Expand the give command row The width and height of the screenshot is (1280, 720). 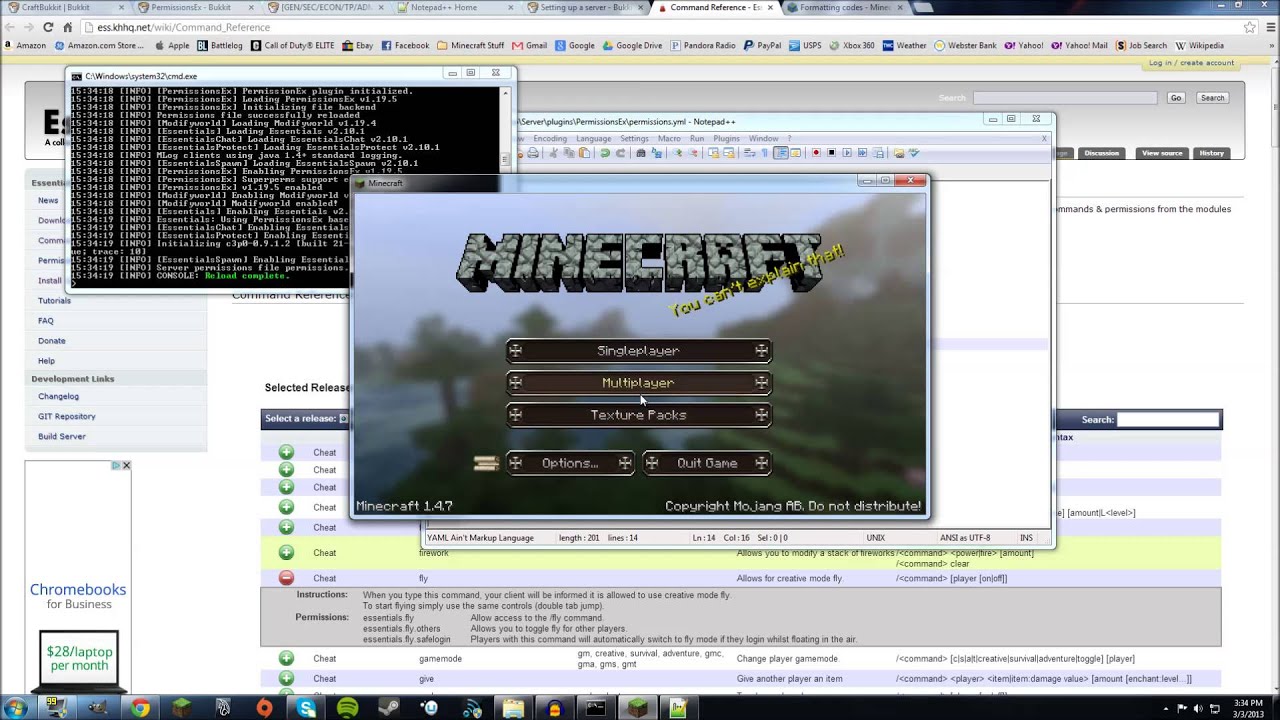pyautogui.click(x=286, y=678)
